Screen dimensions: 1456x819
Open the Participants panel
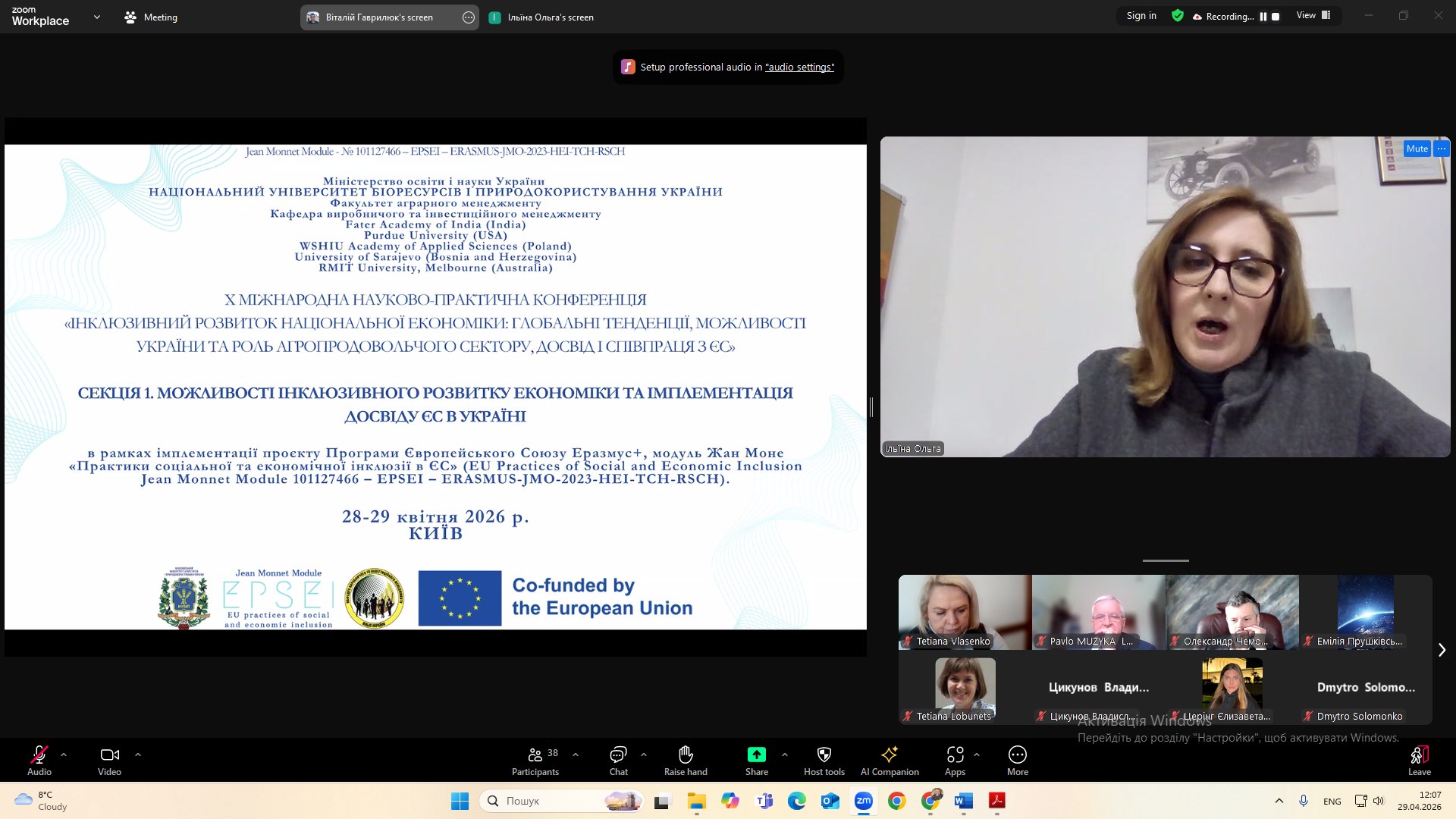535,761
